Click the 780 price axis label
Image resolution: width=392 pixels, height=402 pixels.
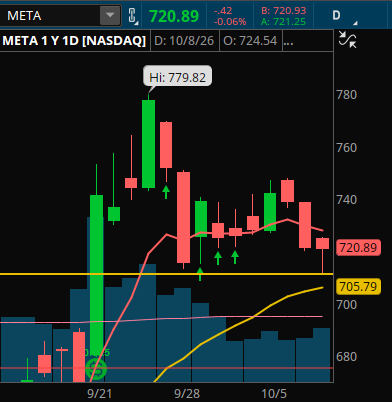coord(346,95)
